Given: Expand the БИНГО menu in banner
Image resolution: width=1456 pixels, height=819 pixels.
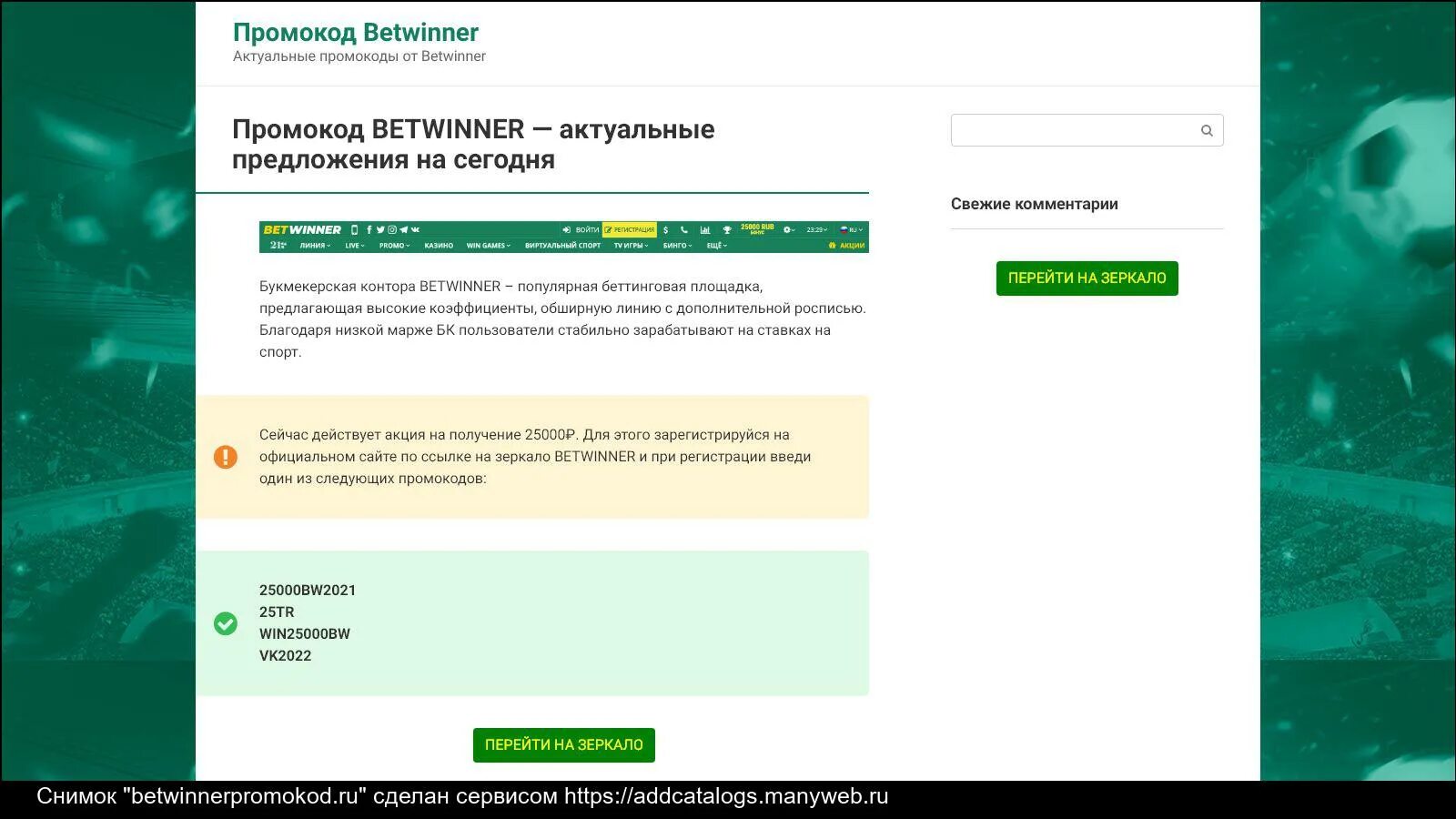Looking at the screenshot, I should coord(677,246).
